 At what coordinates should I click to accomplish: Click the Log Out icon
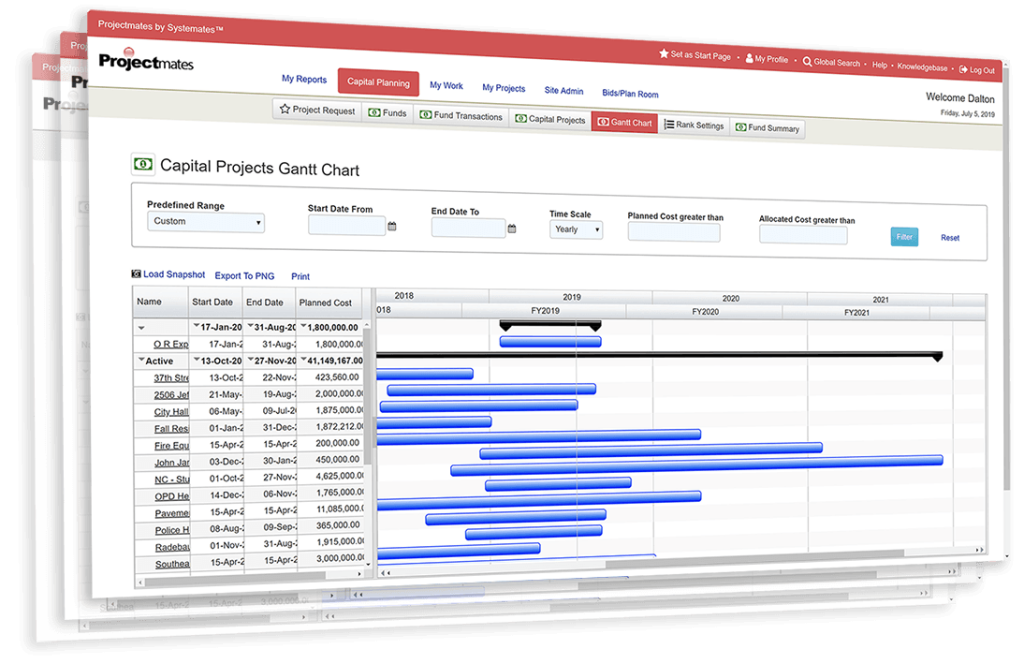point(963,69)
